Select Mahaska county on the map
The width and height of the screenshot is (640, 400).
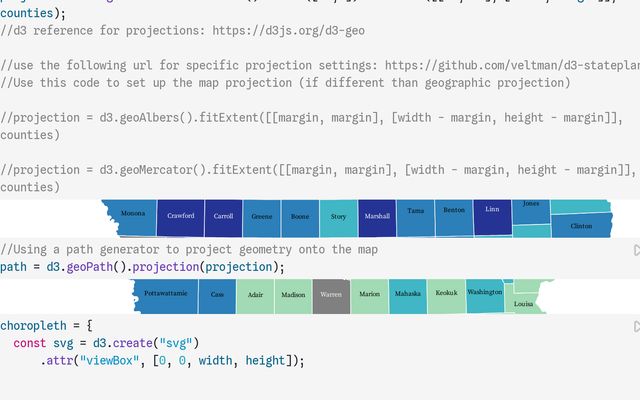click(408, 296)
